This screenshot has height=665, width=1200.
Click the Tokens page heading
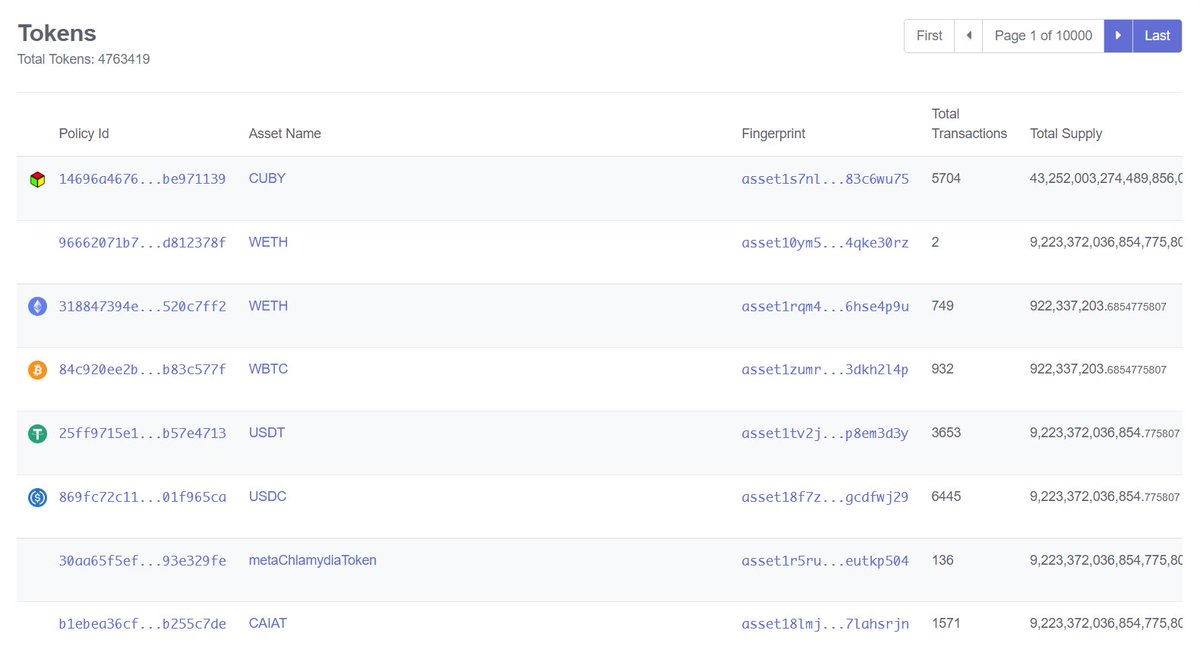pos(57,32)
